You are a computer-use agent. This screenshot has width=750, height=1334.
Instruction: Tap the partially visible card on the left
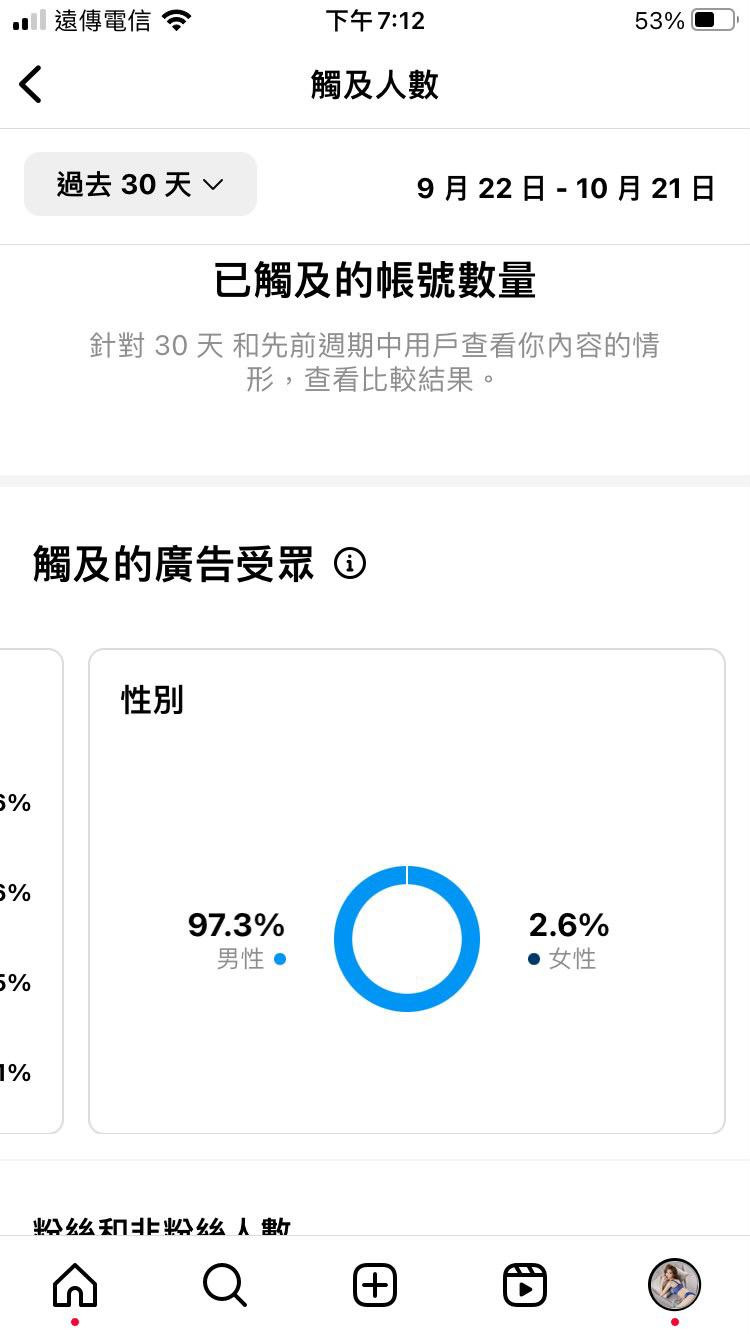31,891
